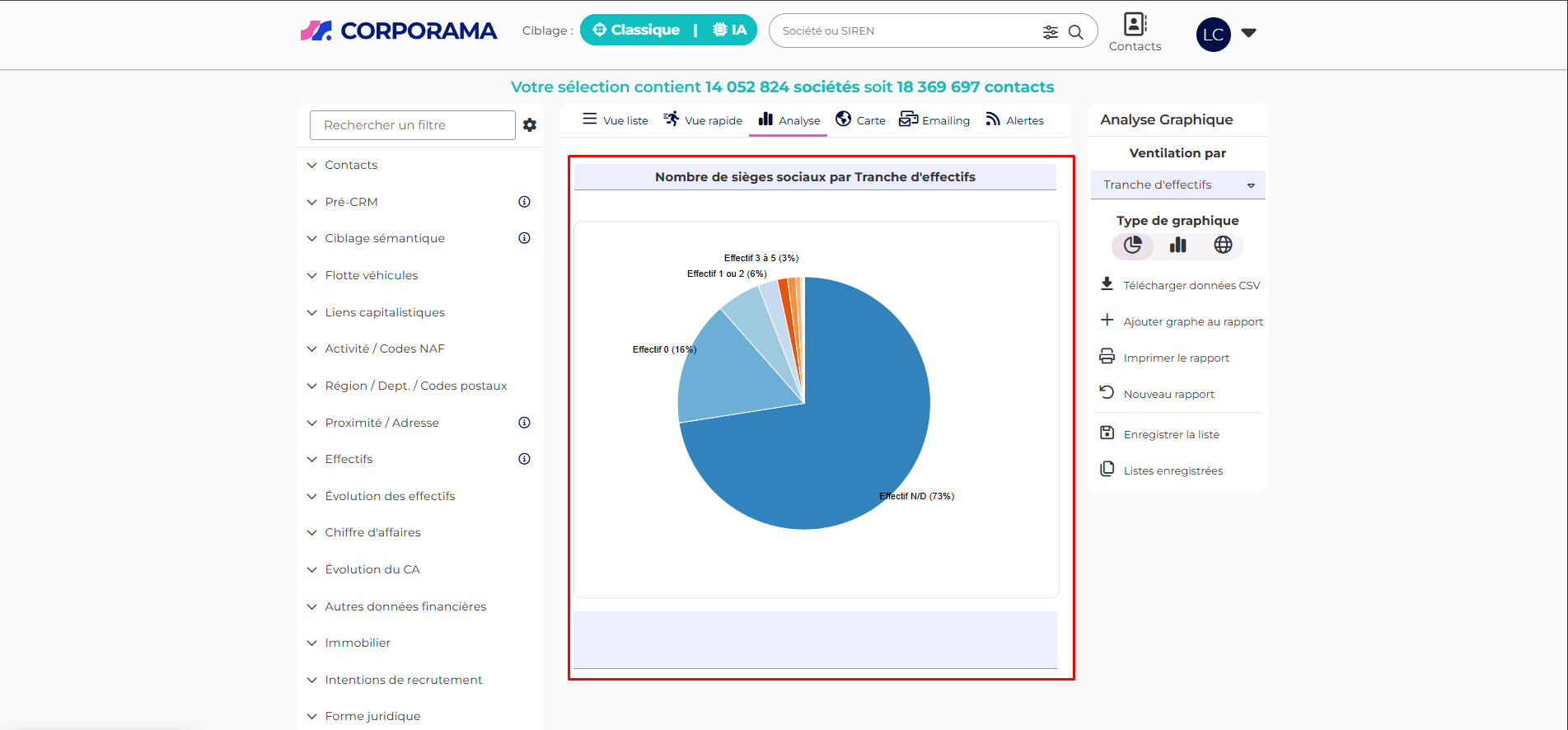This screenshot has width=1568, height=730.
Task: Switch targeting to IA mode
Action: pos(730,30)
